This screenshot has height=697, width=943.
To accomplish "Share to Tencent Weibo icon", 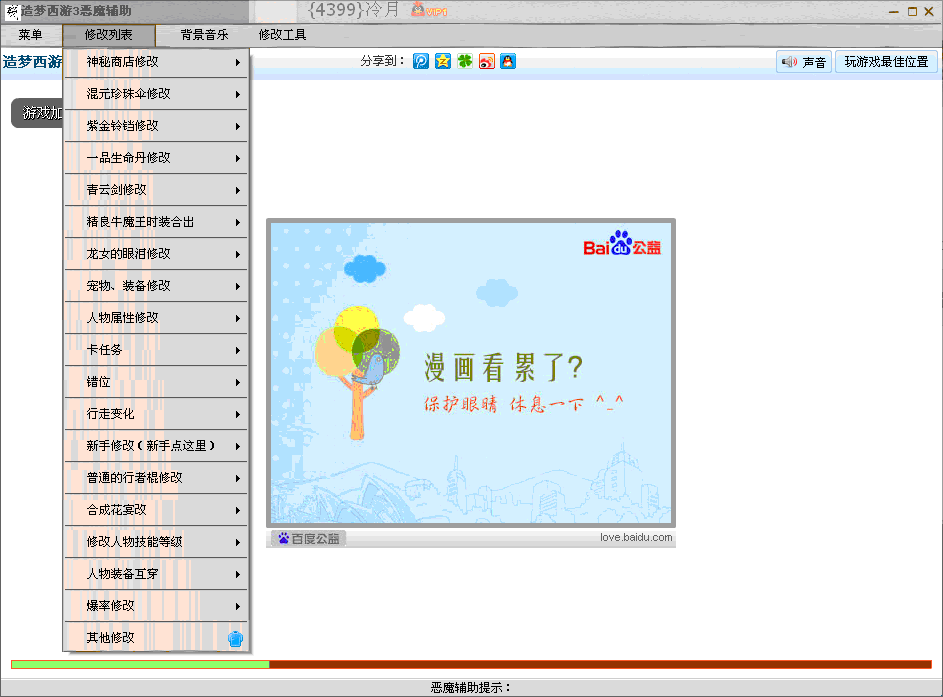I will 421,61.
